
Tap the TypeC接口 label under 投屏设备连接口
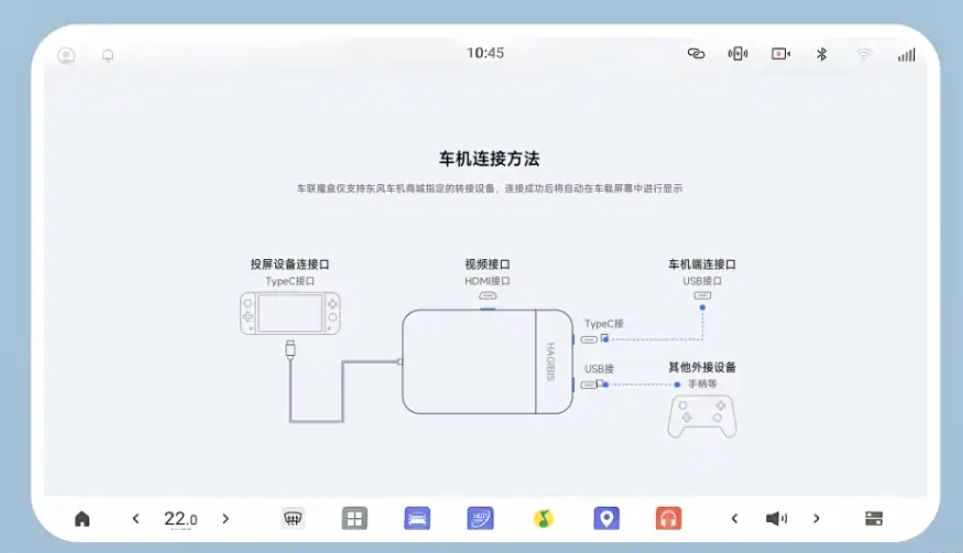point(290,281)
